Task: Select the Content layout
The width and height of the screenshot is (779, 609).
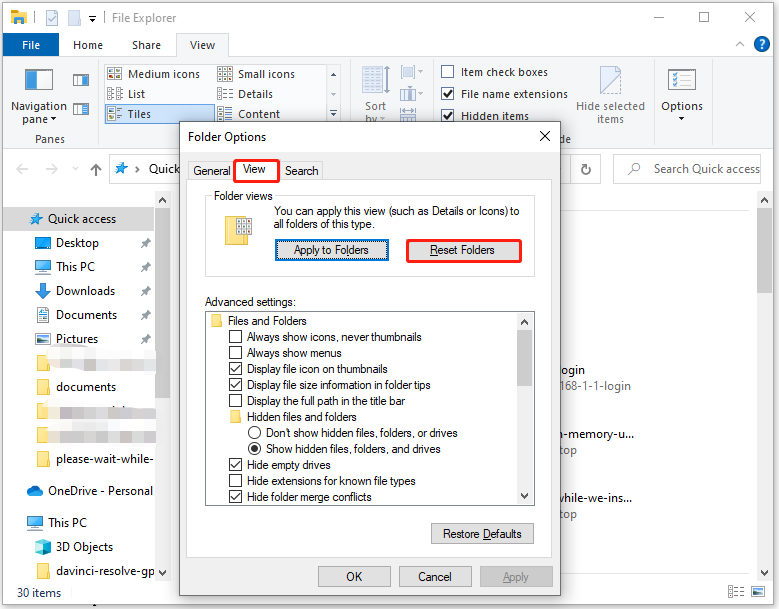Action: (x=249, y=114)
